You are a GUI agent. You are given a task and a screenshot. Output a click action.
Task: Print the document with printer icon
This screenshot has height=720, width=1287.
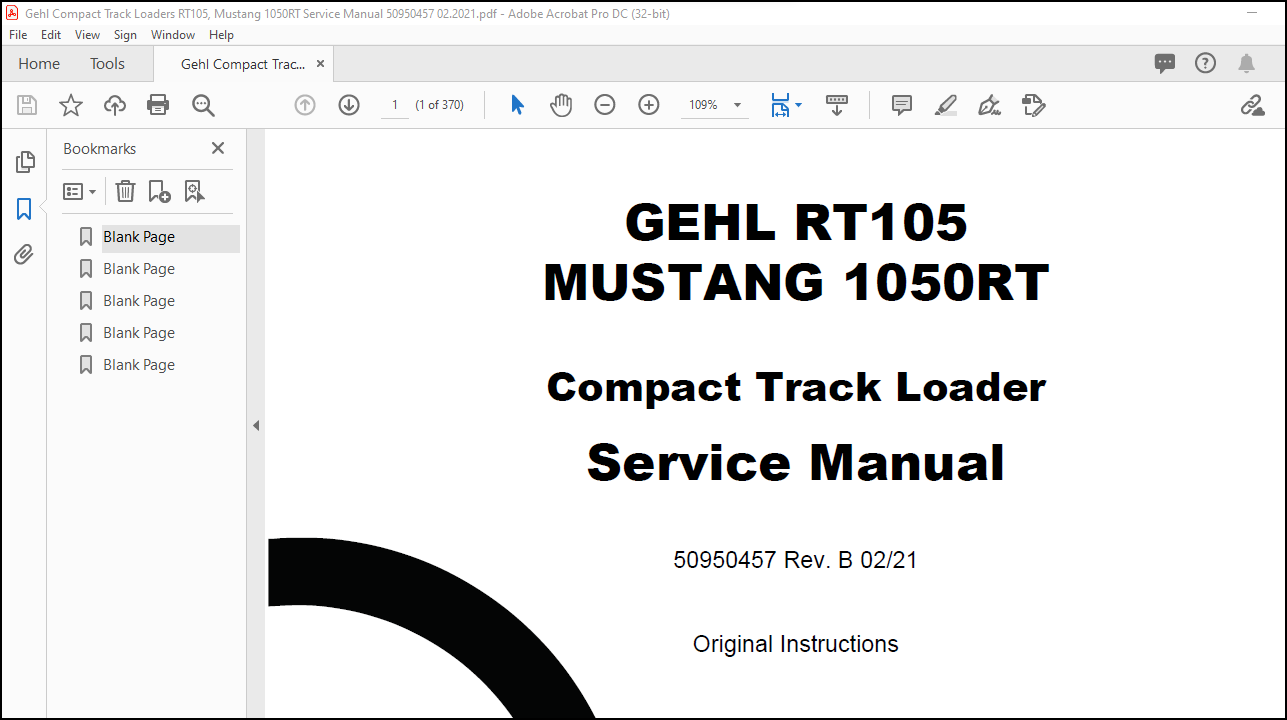click(x=158, y=105)
